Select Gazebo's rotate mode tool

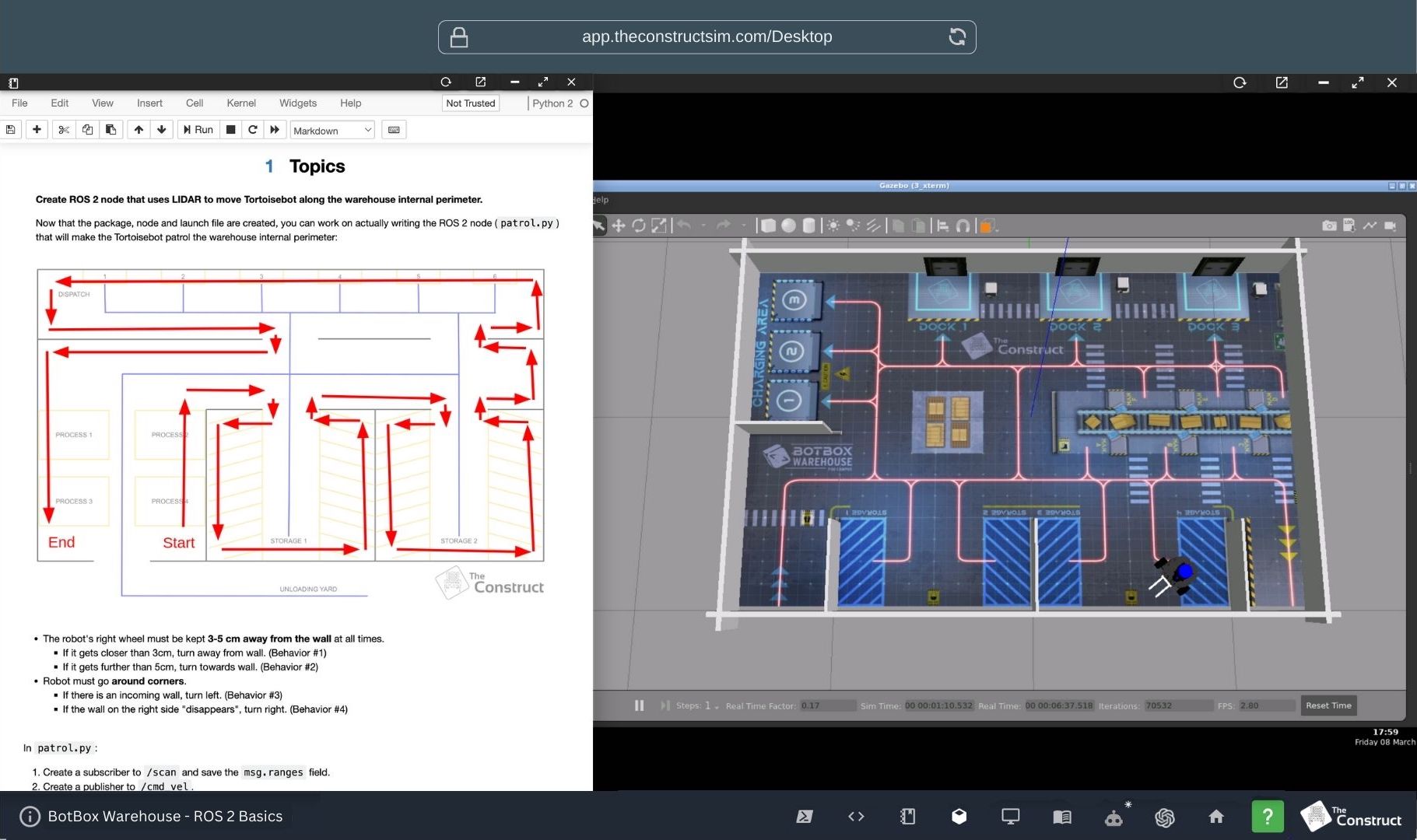tap(639, 226)
